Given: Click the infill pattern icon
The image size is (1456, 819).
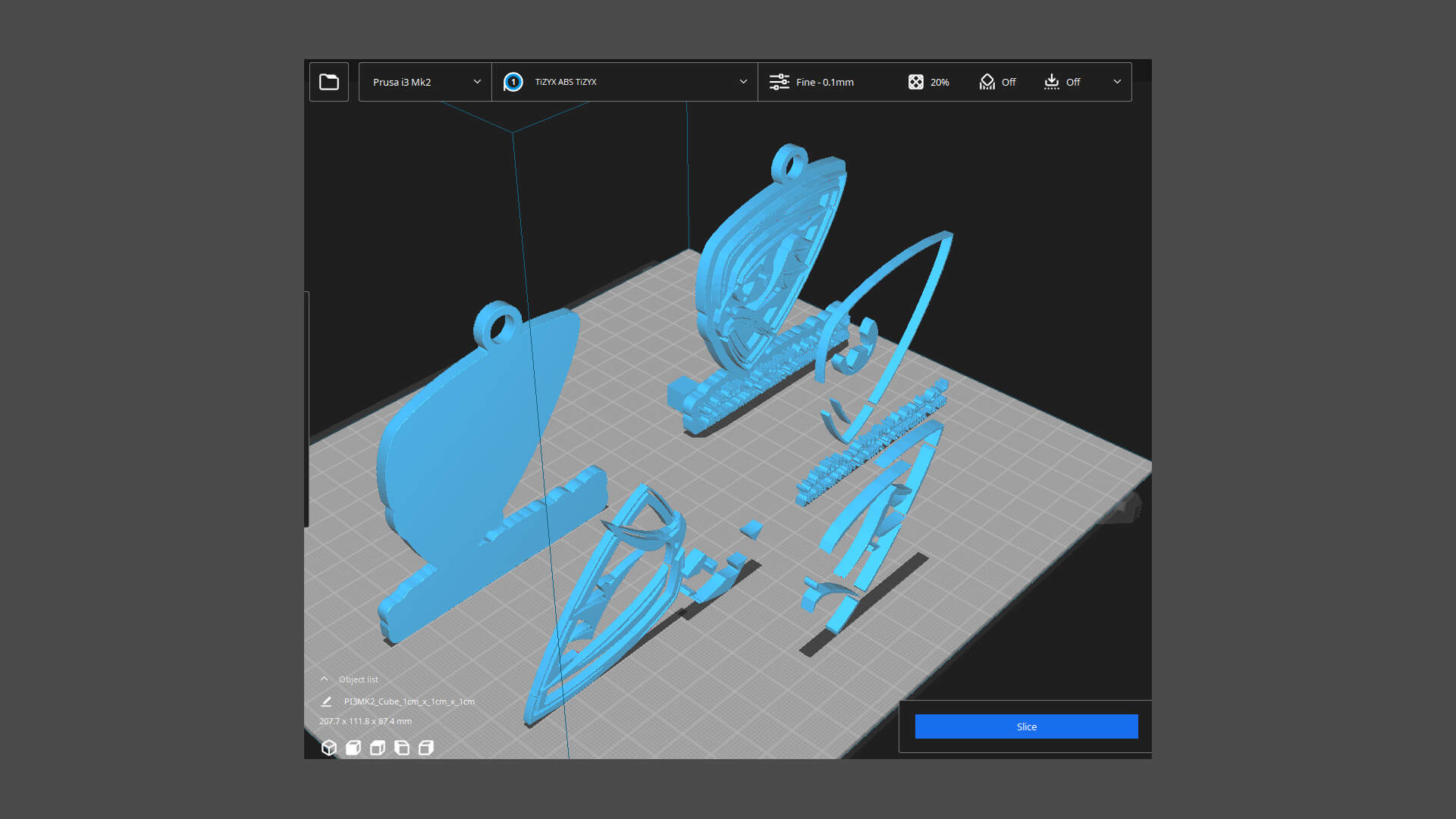Looking at the screenshot, I should click(x=915, y=82).
